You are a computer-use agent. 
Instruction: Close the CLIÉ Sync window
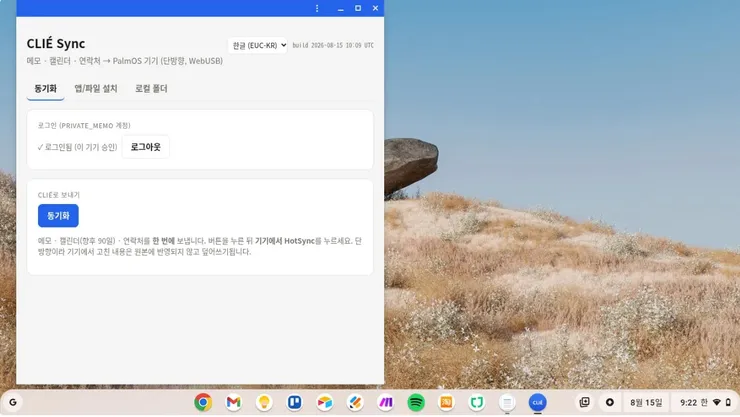pyautogui.click(x=375, y=8)
